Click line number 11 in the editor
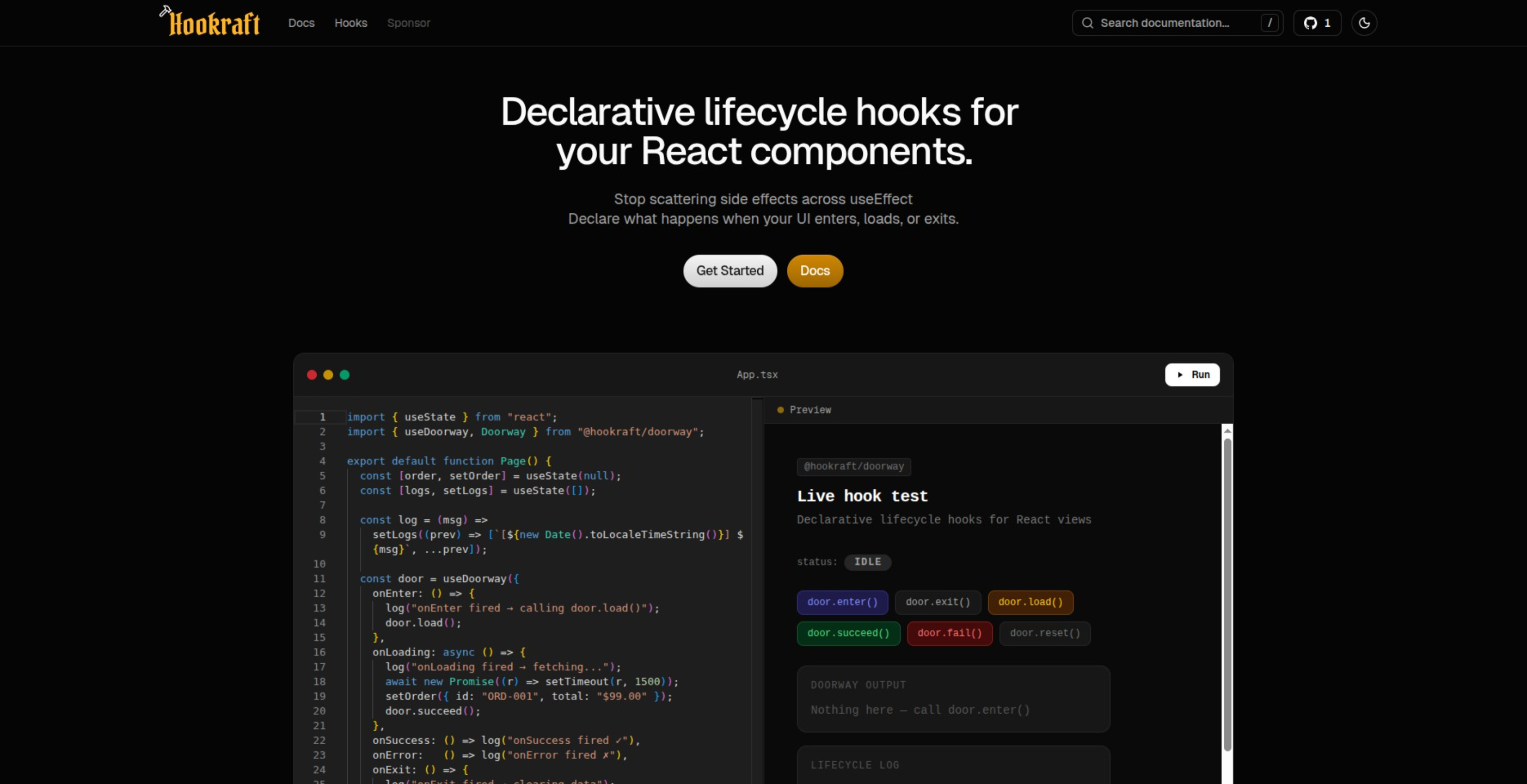 320,579
